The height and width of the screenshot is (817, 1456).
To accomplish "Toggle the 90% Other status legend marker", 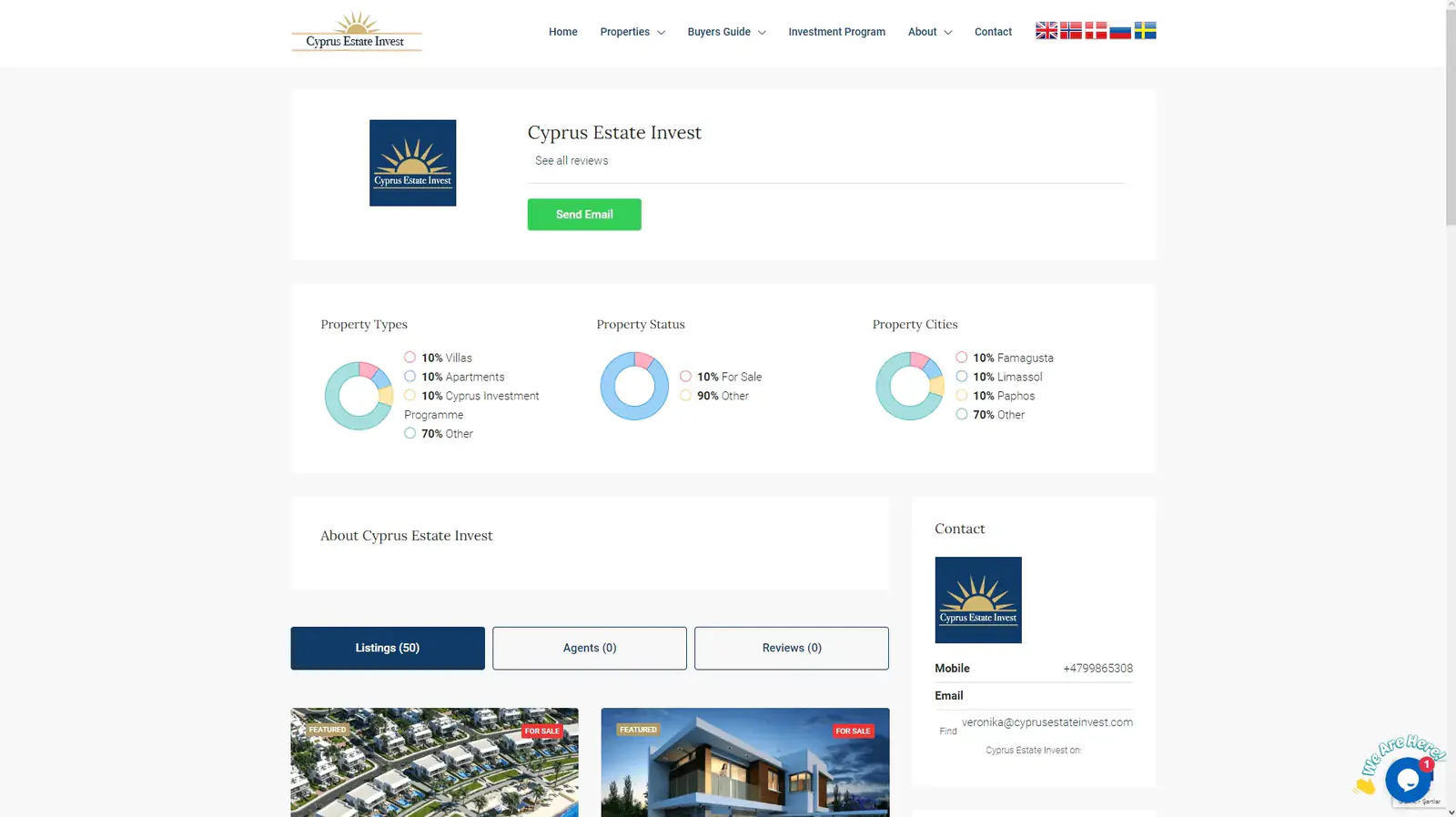I will click(685, 396).
